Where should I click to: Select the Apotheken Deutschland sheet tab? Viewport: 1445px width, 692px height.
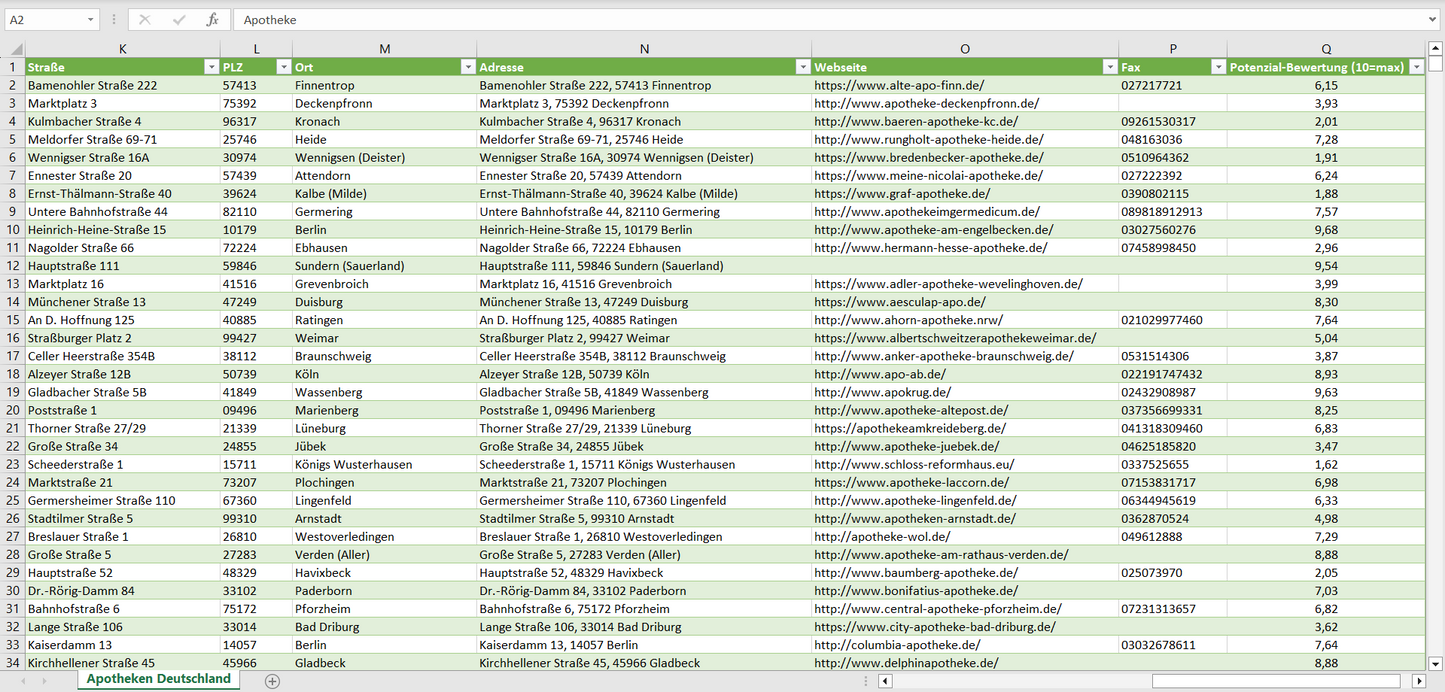pyautogui.click(x=158, y=679)
